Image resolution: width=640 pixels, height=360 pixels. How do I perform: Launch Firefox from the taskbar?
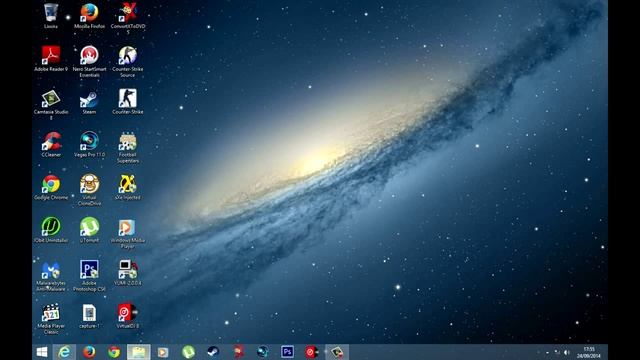pos(89,352)
